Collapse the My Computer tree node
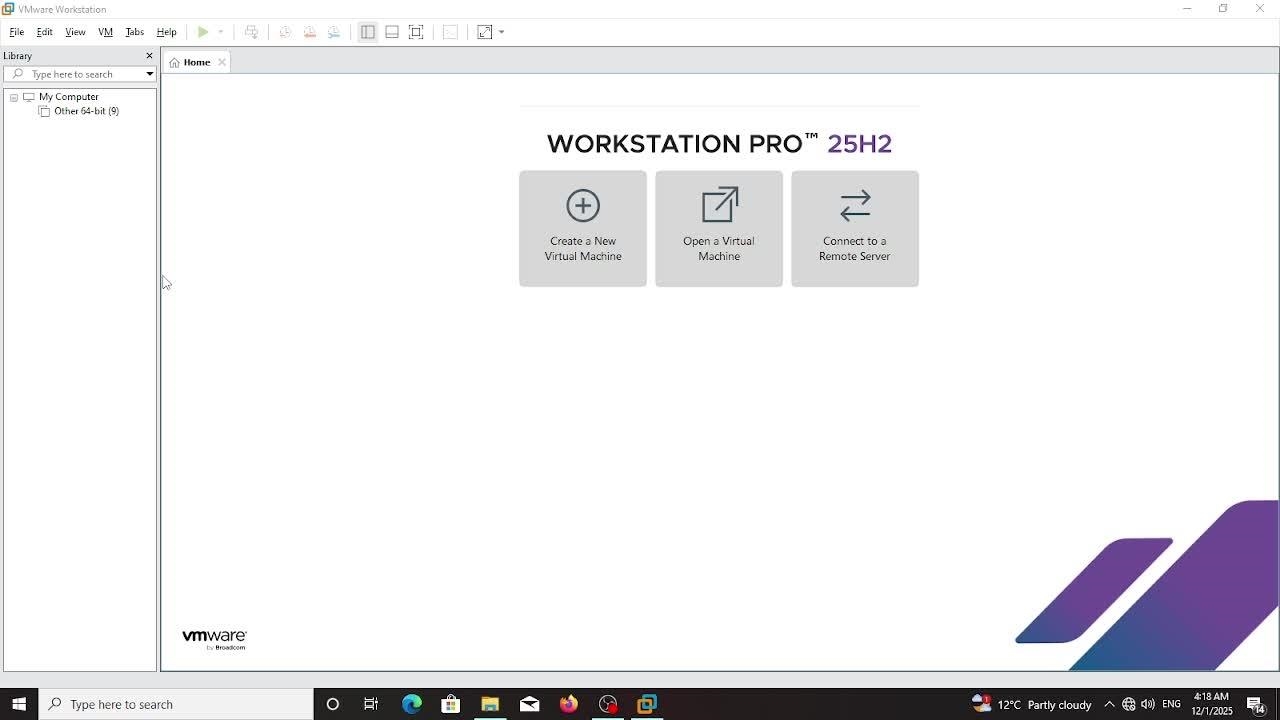 [14, 97]
